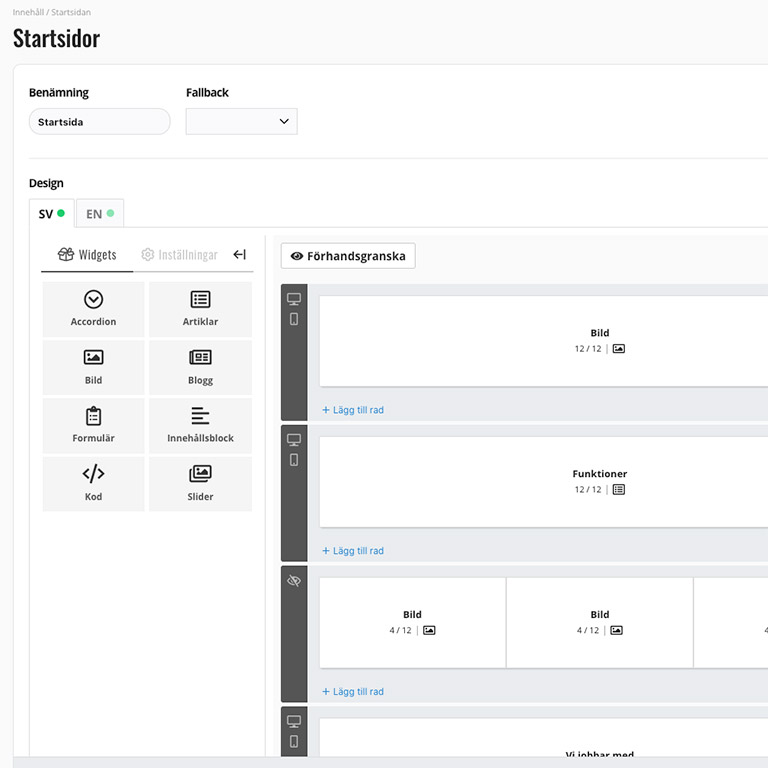768x768 pixels.
Task: Choose the Innehållsblock widget
Action: [x=200, y=426]
